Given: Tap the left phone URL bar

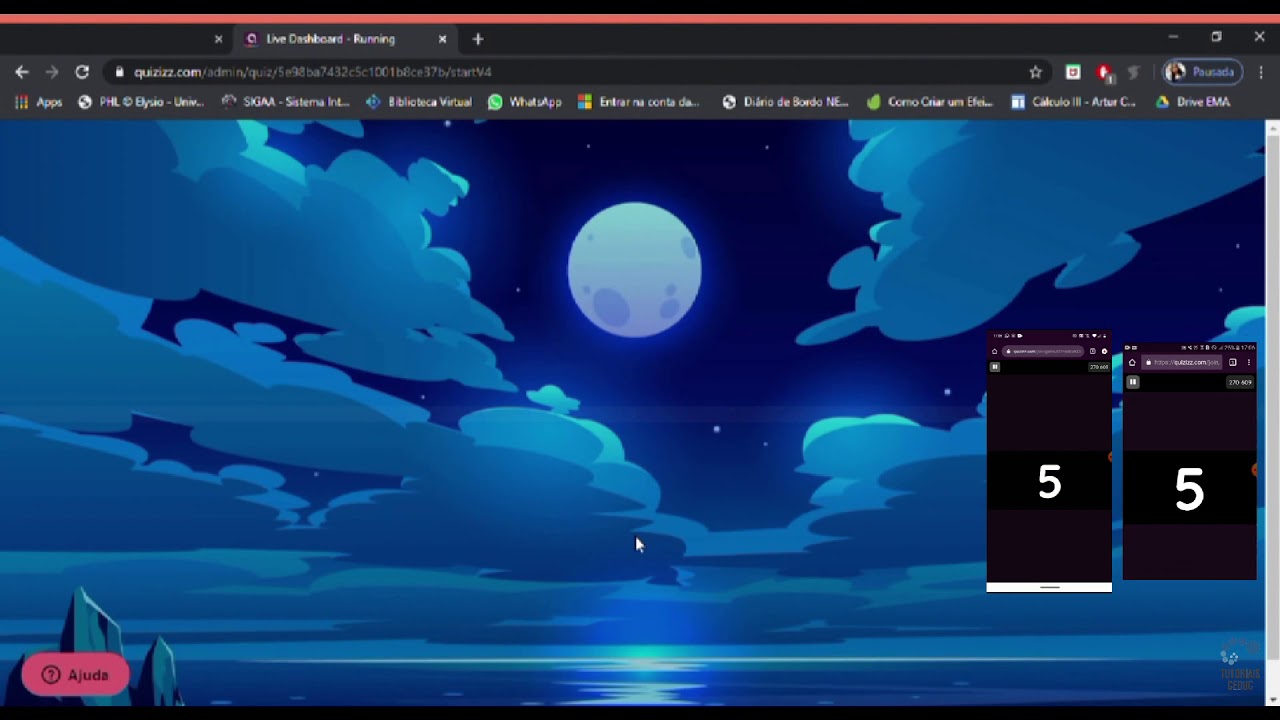Looking at the screenshot, I should [1043, 351].
